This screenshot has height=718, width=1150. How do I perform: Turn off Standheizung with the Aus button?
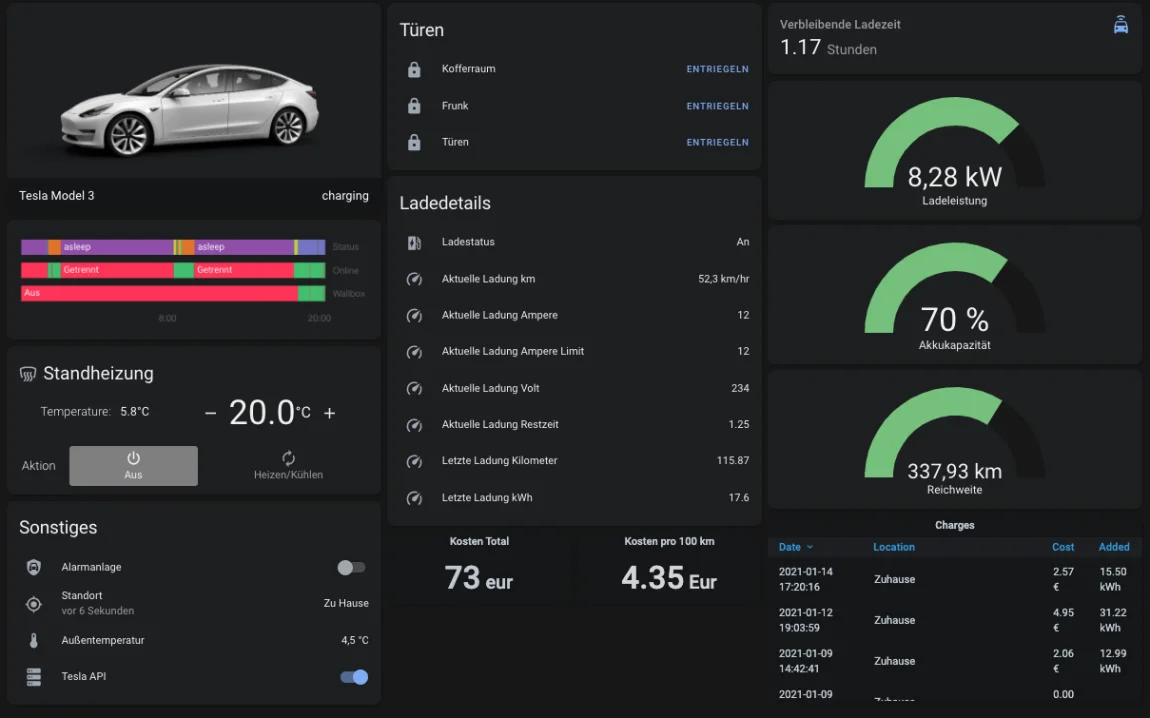[133, 466]
